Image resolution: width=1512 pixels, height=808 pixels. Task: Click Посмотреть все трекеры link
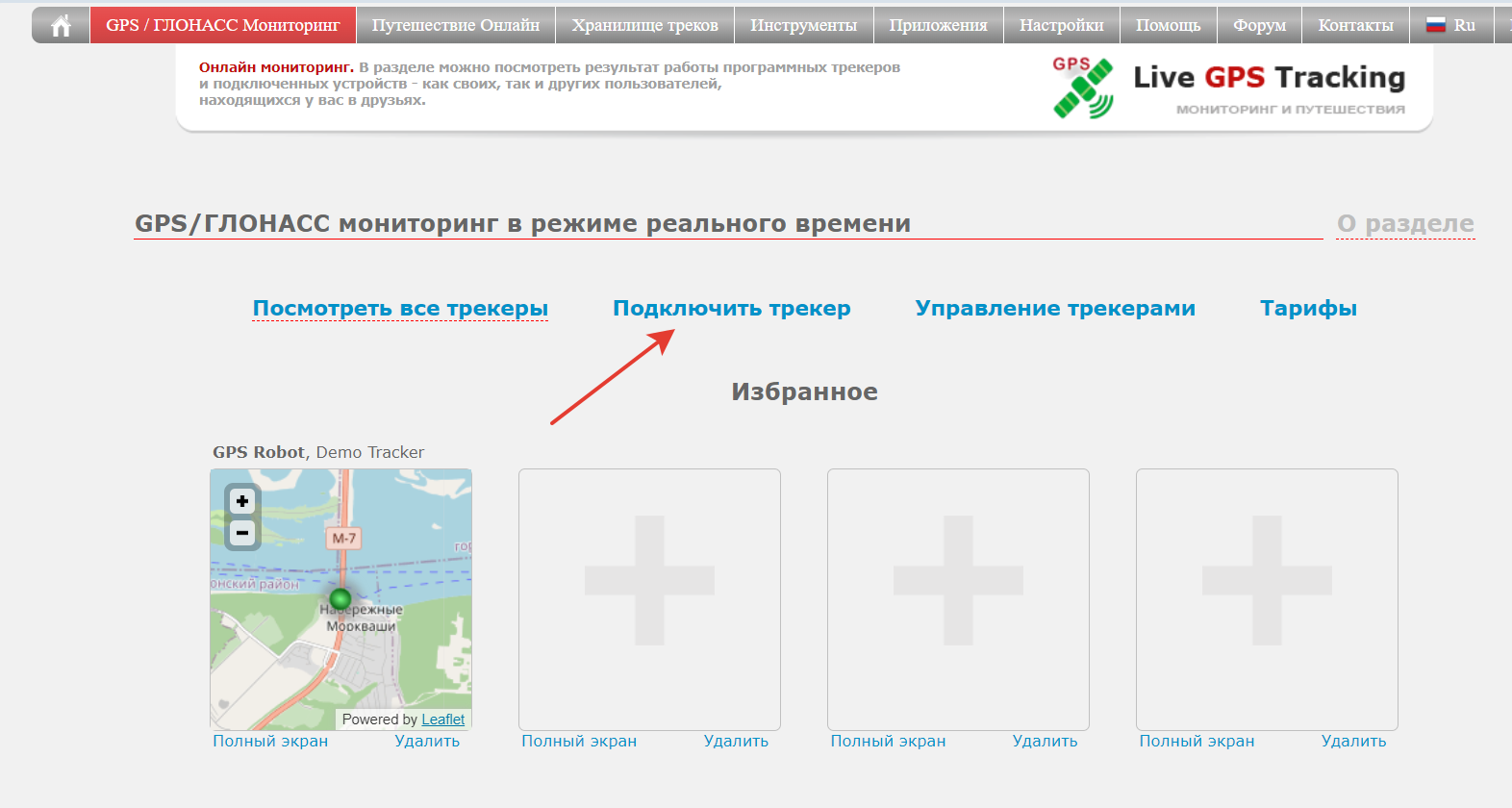point(400,309)
